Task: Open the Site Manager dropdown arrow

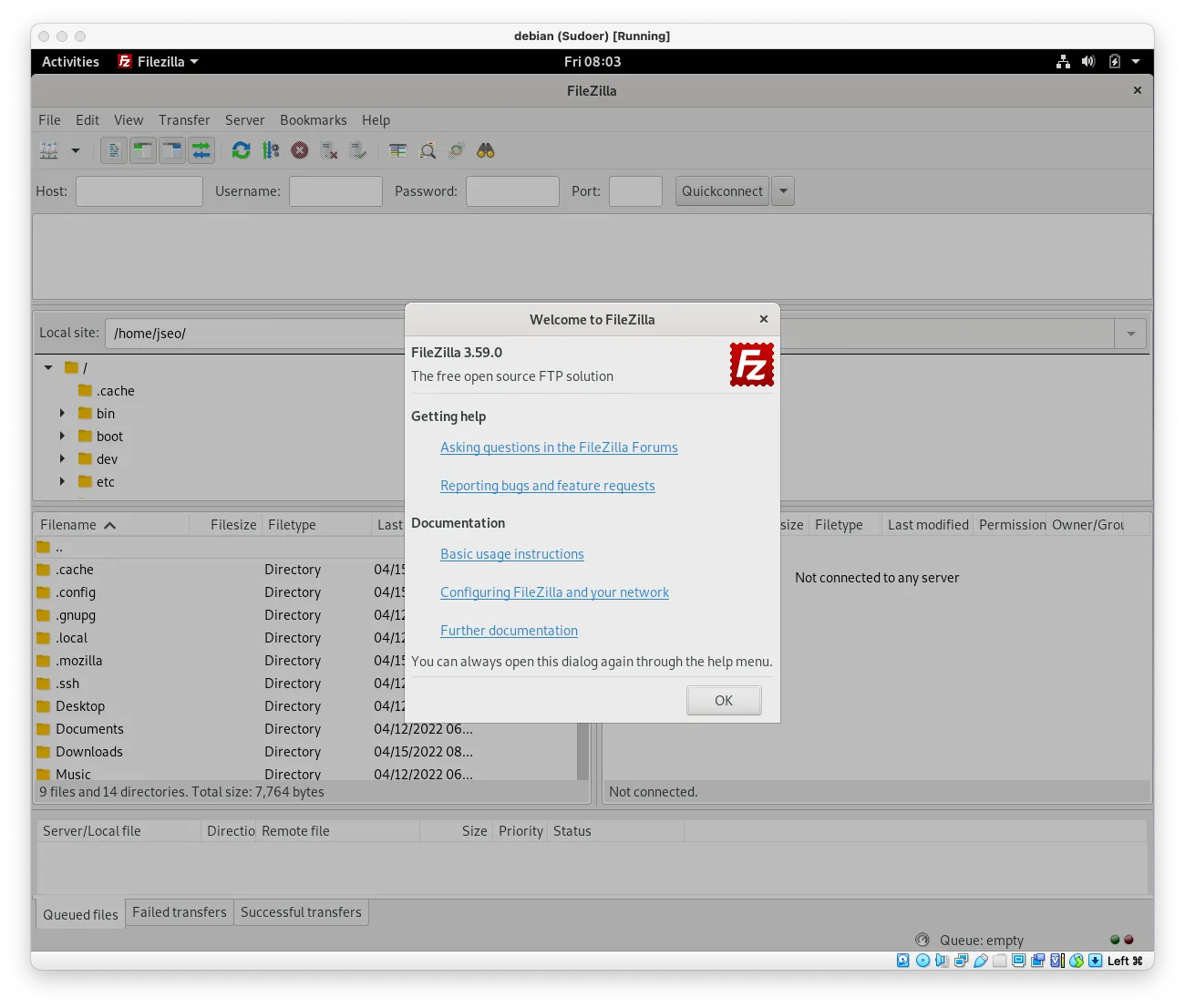Action: point(76,150)
